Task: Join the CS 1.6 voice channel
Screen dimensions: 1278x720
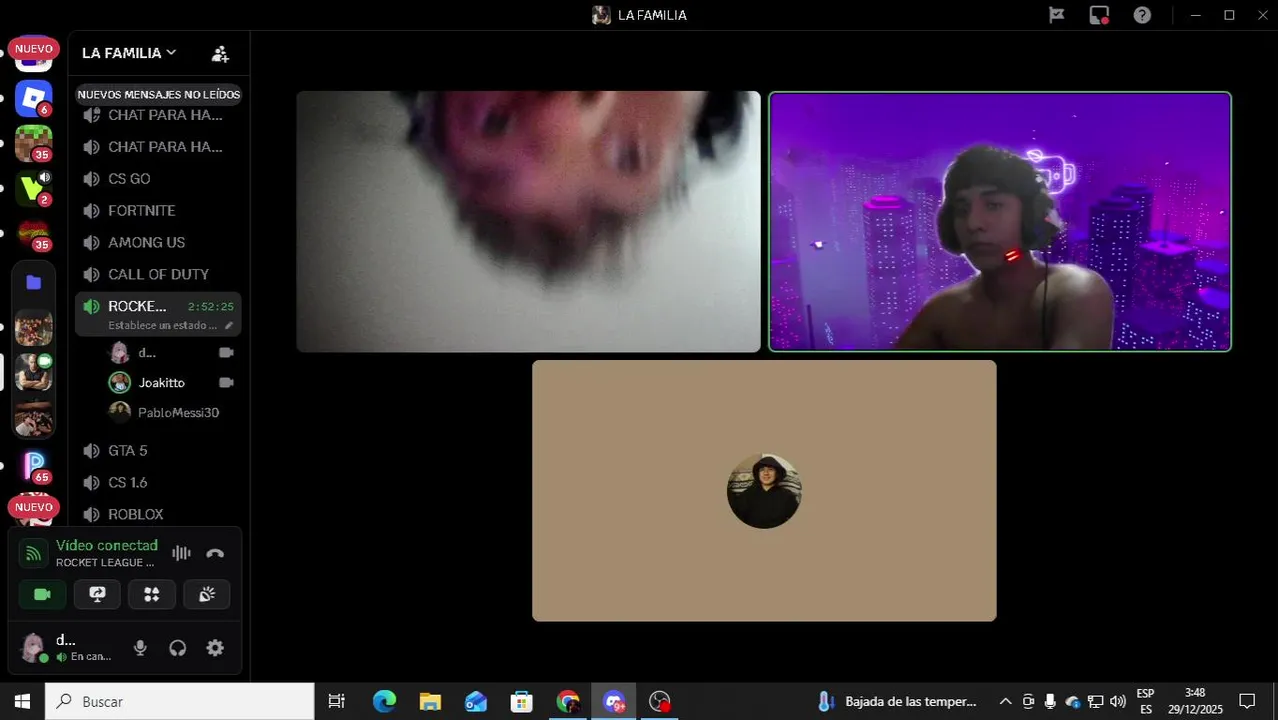Action: tap(158, 483)
